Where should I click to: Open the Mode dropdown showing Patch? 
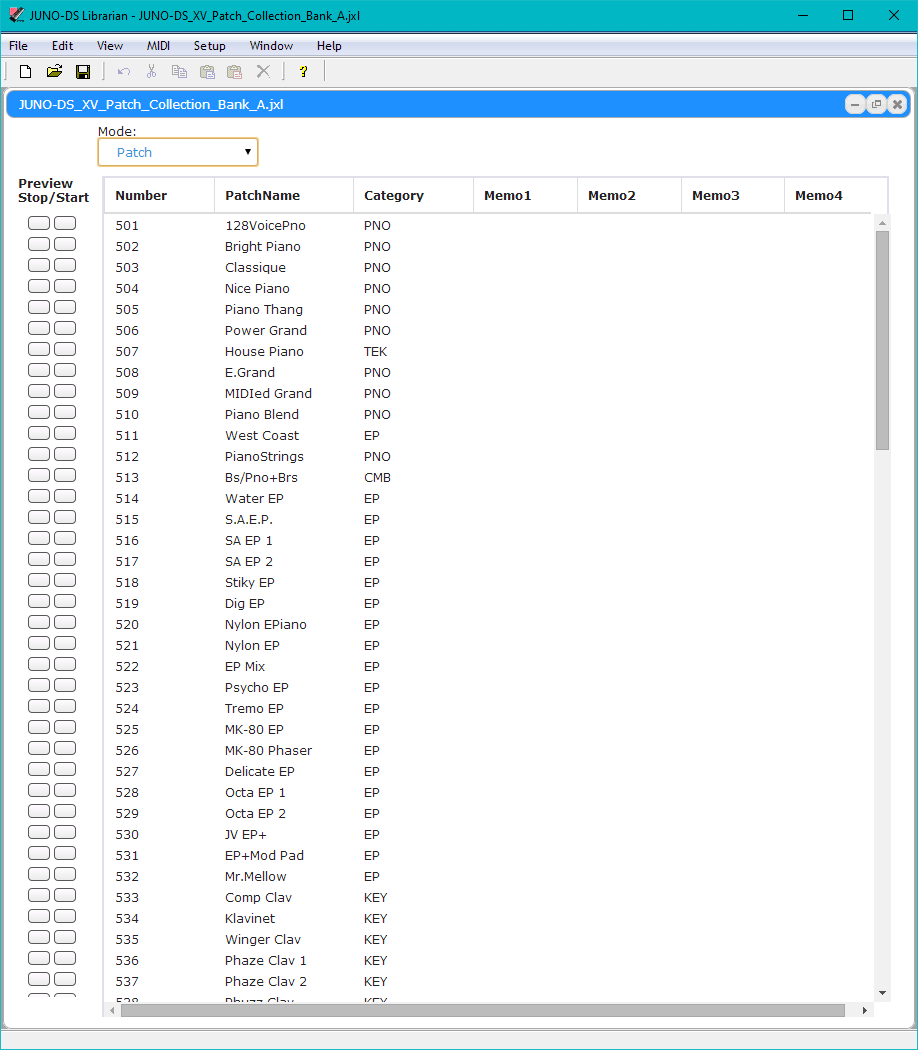tap(178, 152)
